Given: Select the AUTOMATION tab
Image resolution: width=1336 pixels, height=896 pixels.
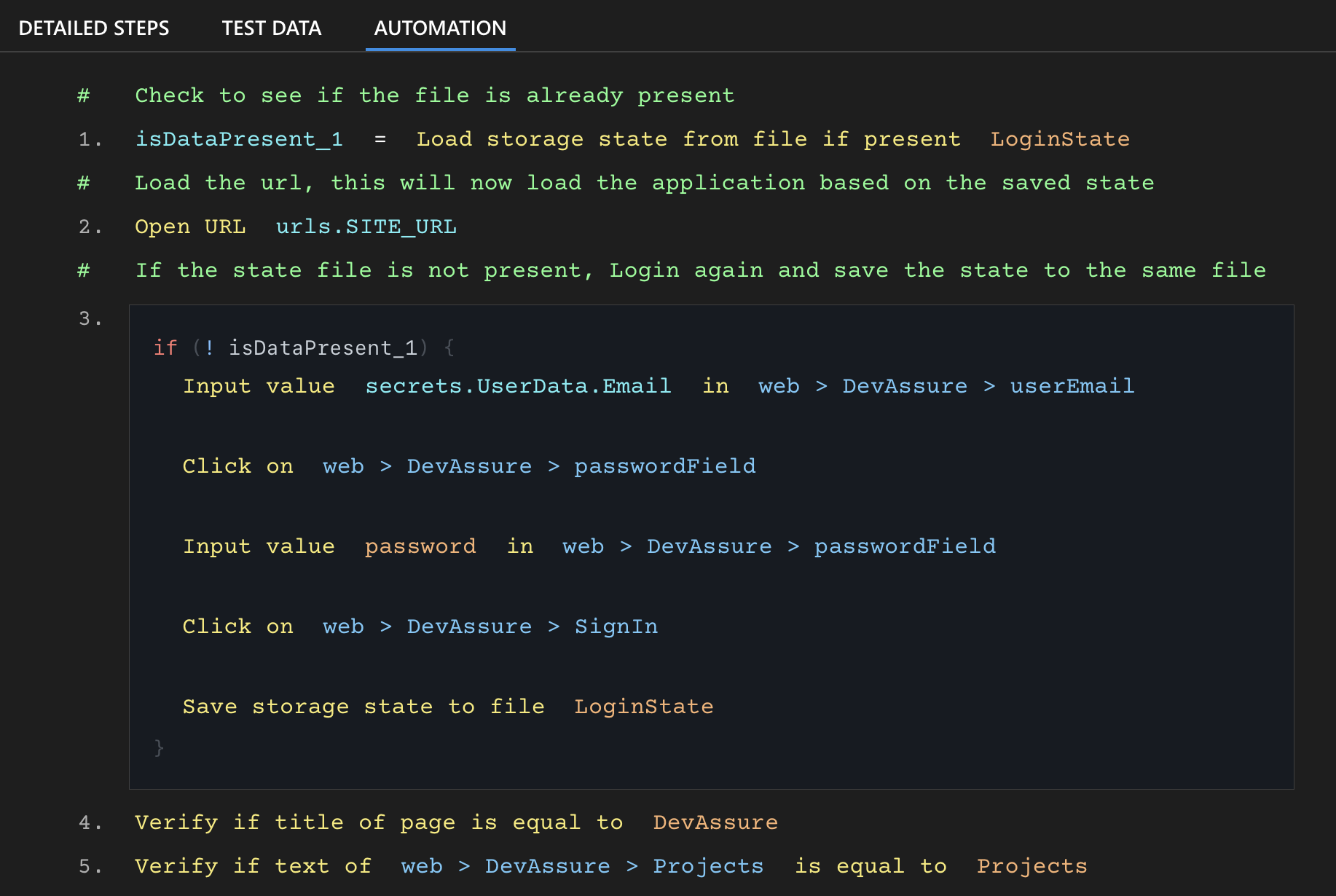Looking at the screenshot, I should point(439,28).
